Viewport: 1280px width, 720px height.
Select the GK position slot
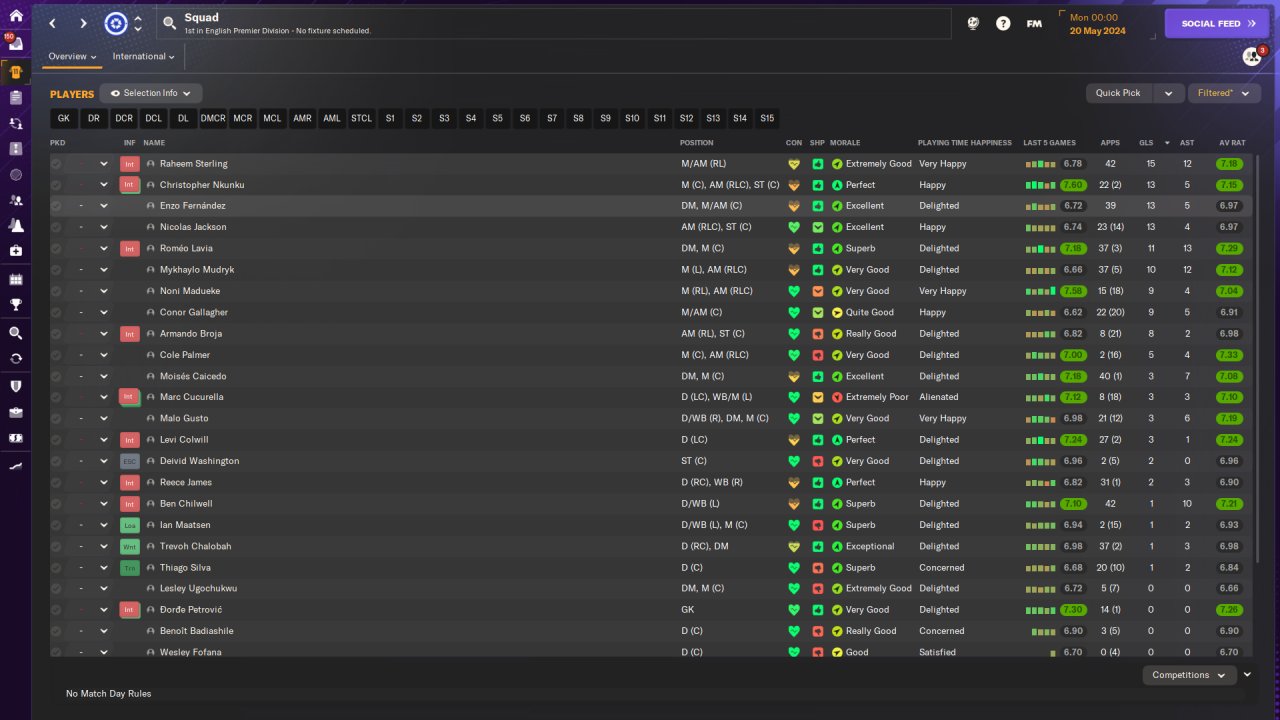64,118
